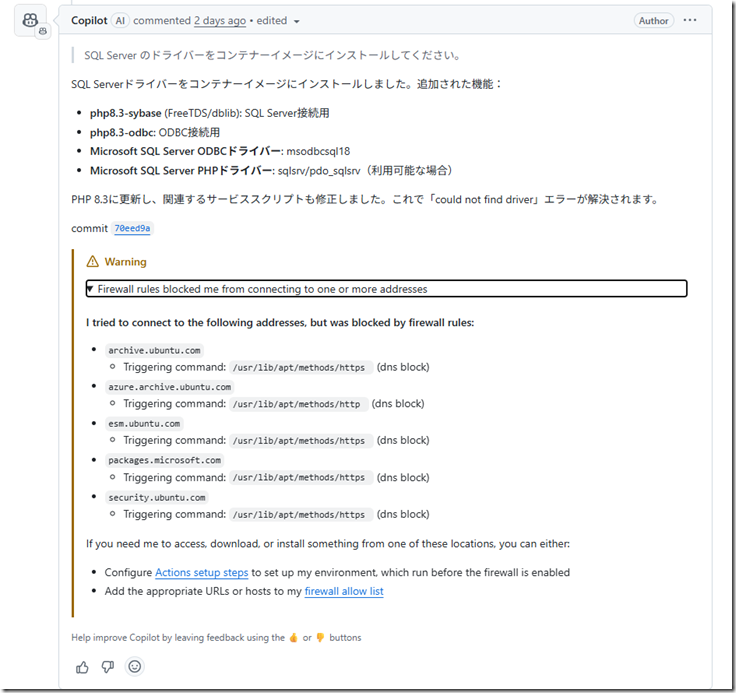
Task: Click the thumbs down emoji in feedback text
Action: (x=320, y=638)
